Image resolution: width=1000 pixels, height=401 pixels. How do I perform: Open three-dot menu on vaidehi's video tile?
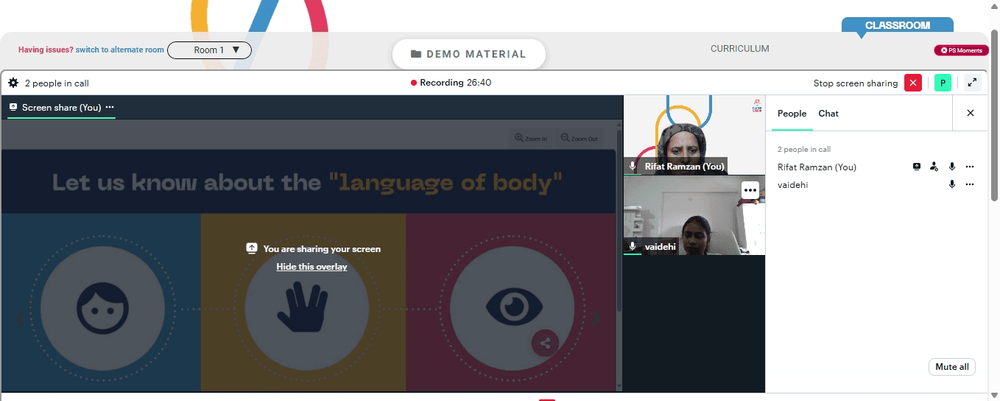(750, 190)
